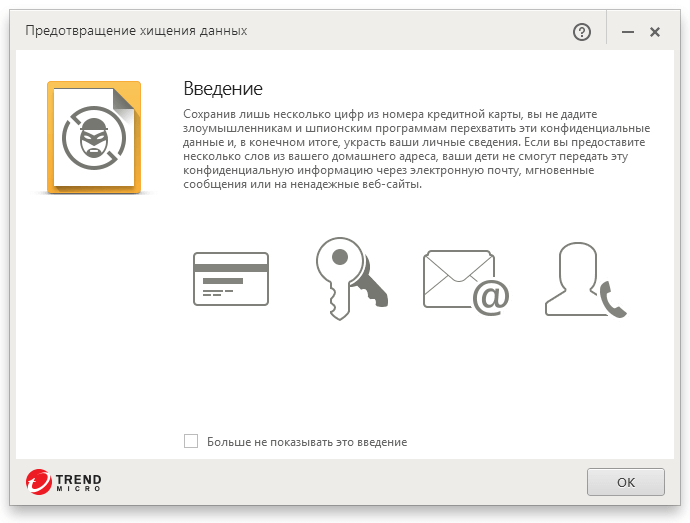
Task: Confirm with the OK button
Action: click(x=625, y=482)
